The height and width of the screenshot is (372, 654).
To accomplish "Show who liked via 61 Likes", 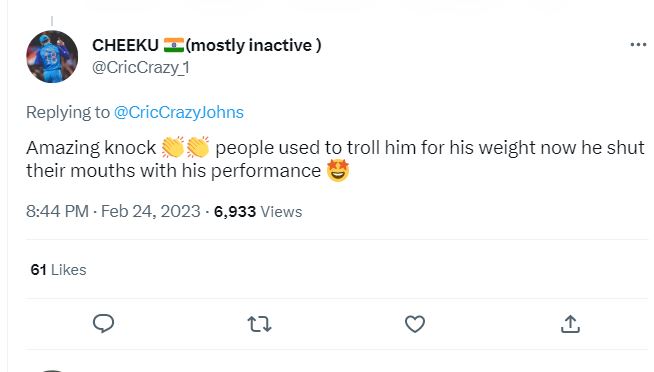I will (x=58, y=270).
